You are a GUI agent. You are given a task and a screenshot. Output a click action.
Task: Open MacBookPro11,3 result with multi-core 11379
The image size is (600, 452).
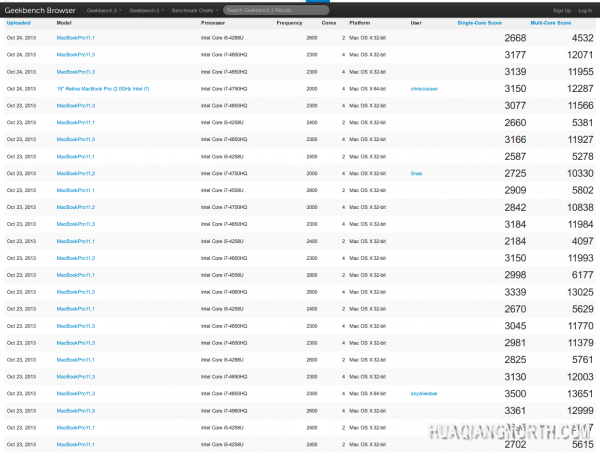tap(75, 343)
